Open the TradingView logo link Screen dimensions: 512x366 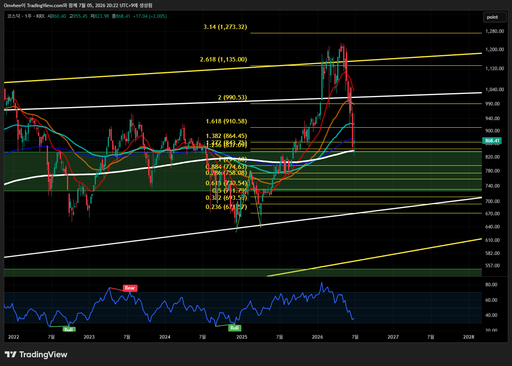click(36, 354)
